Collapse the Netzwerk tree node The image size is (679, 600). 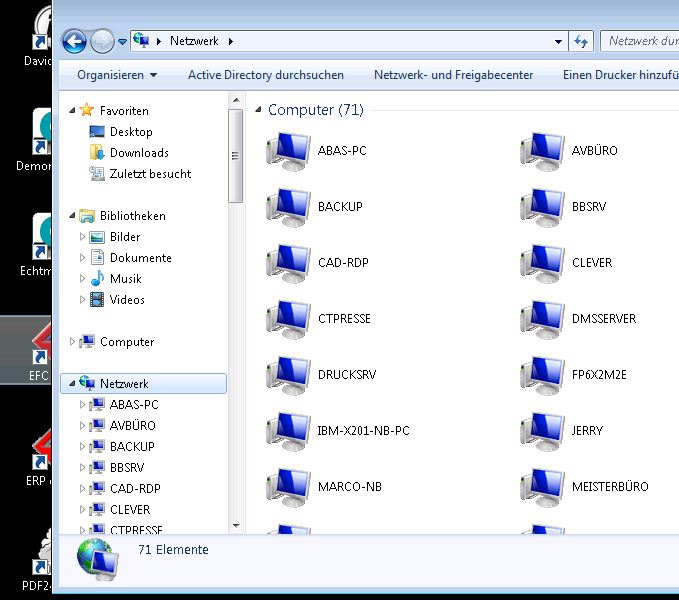72,384
